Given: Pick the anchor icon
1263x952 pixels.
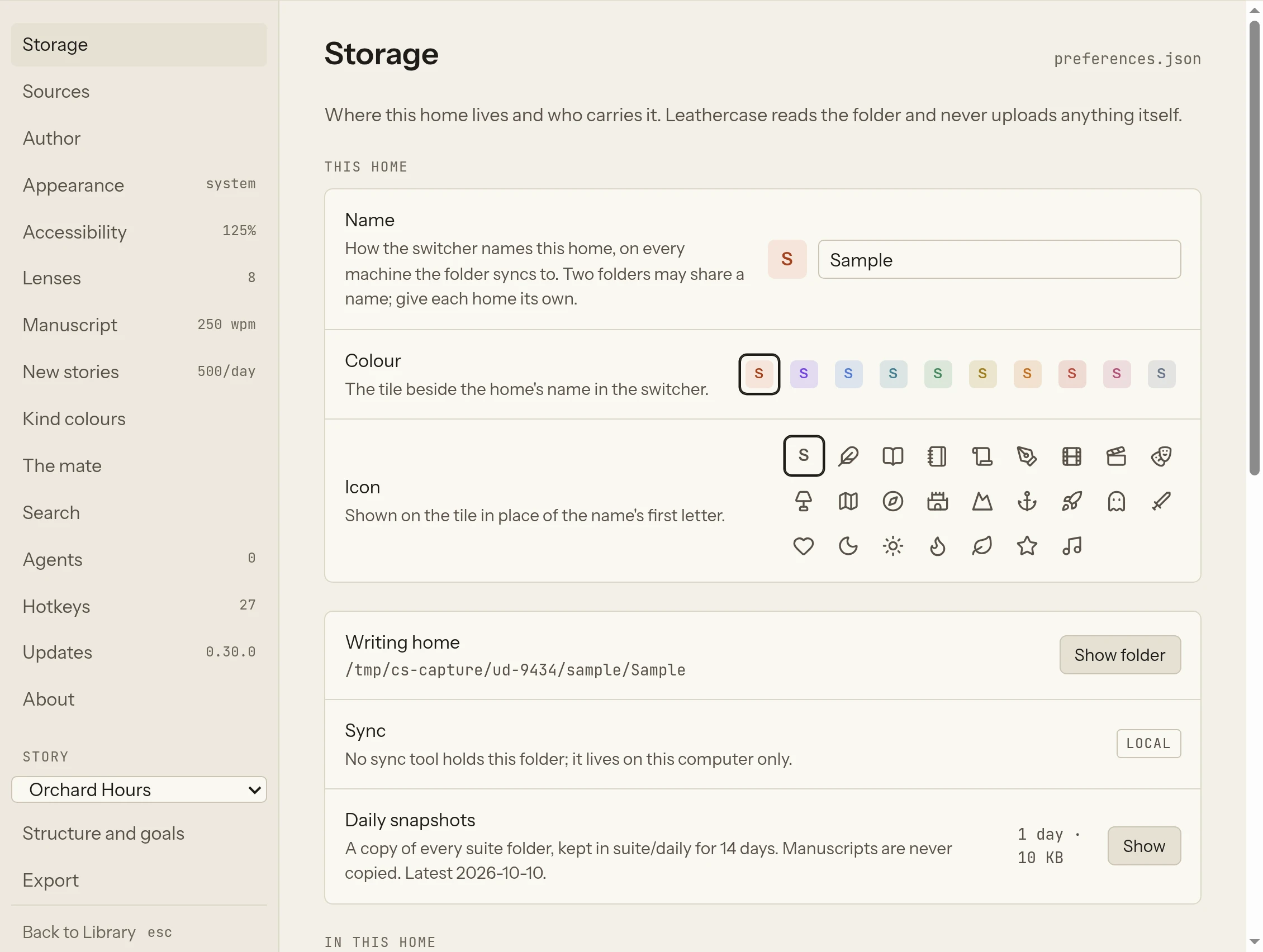Looking at the screenshot, I should click(1027, 501).
